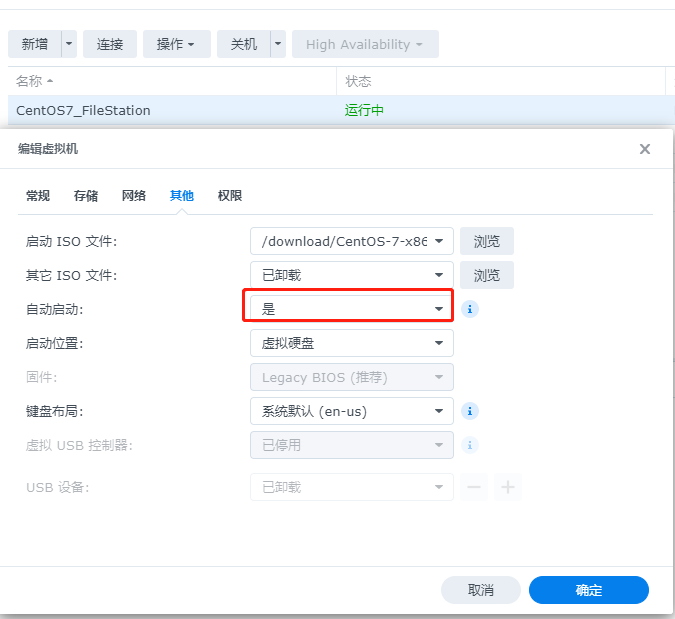
Task: Click the plus icon beside USB 设备
Action: [x=508, y=487]
